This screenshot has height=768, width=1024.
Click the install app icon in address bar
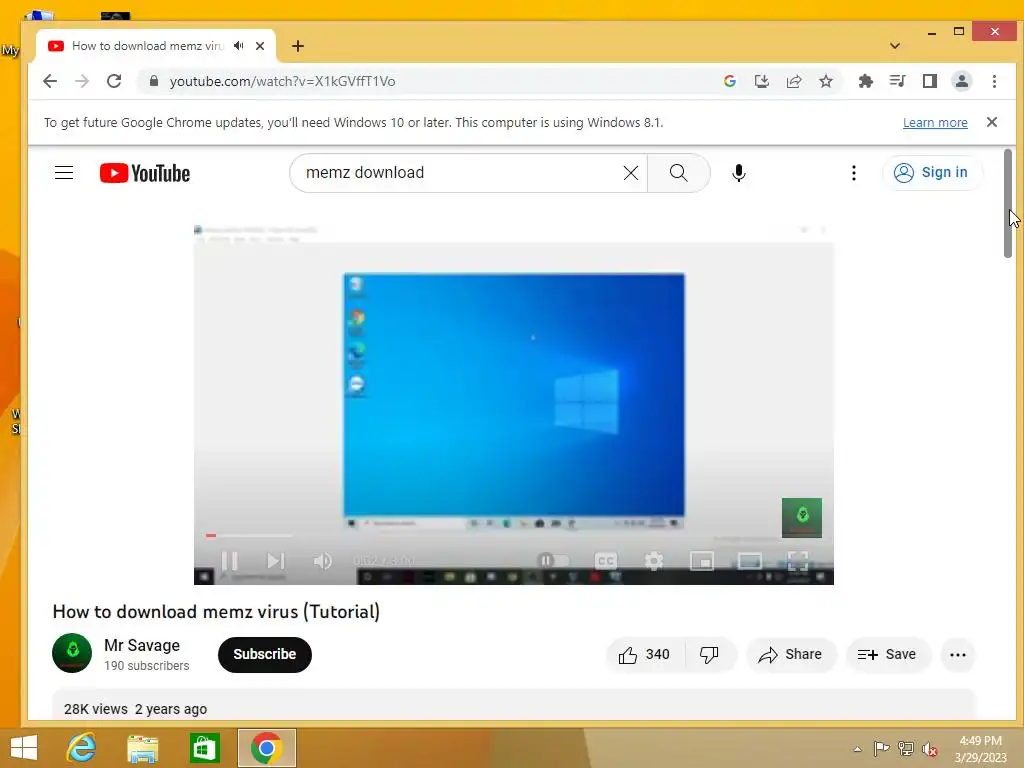tap(761, 81)
